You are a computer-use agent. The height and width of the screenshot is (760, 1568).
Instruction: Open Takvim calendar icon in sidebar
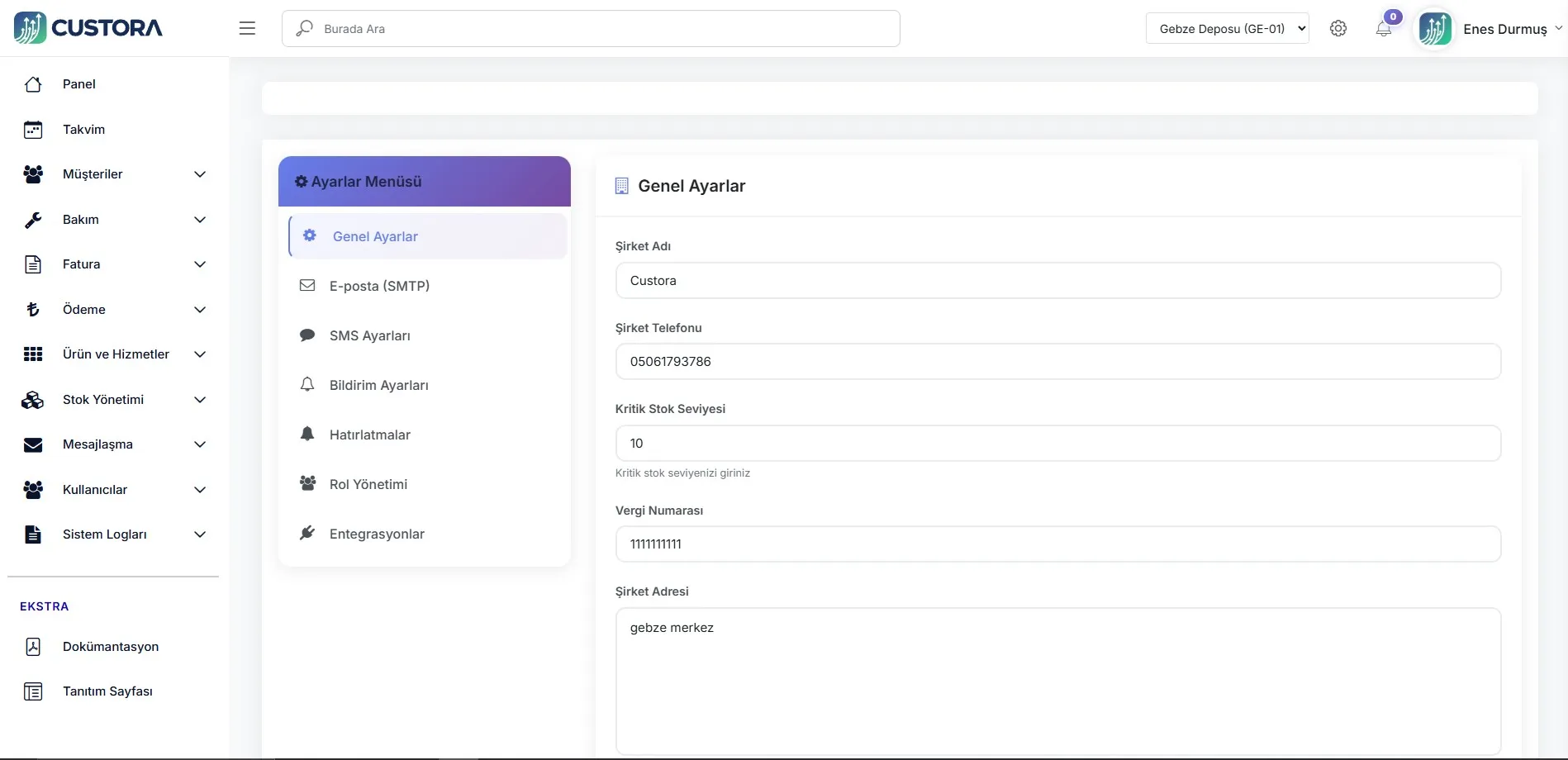[33, 130]
